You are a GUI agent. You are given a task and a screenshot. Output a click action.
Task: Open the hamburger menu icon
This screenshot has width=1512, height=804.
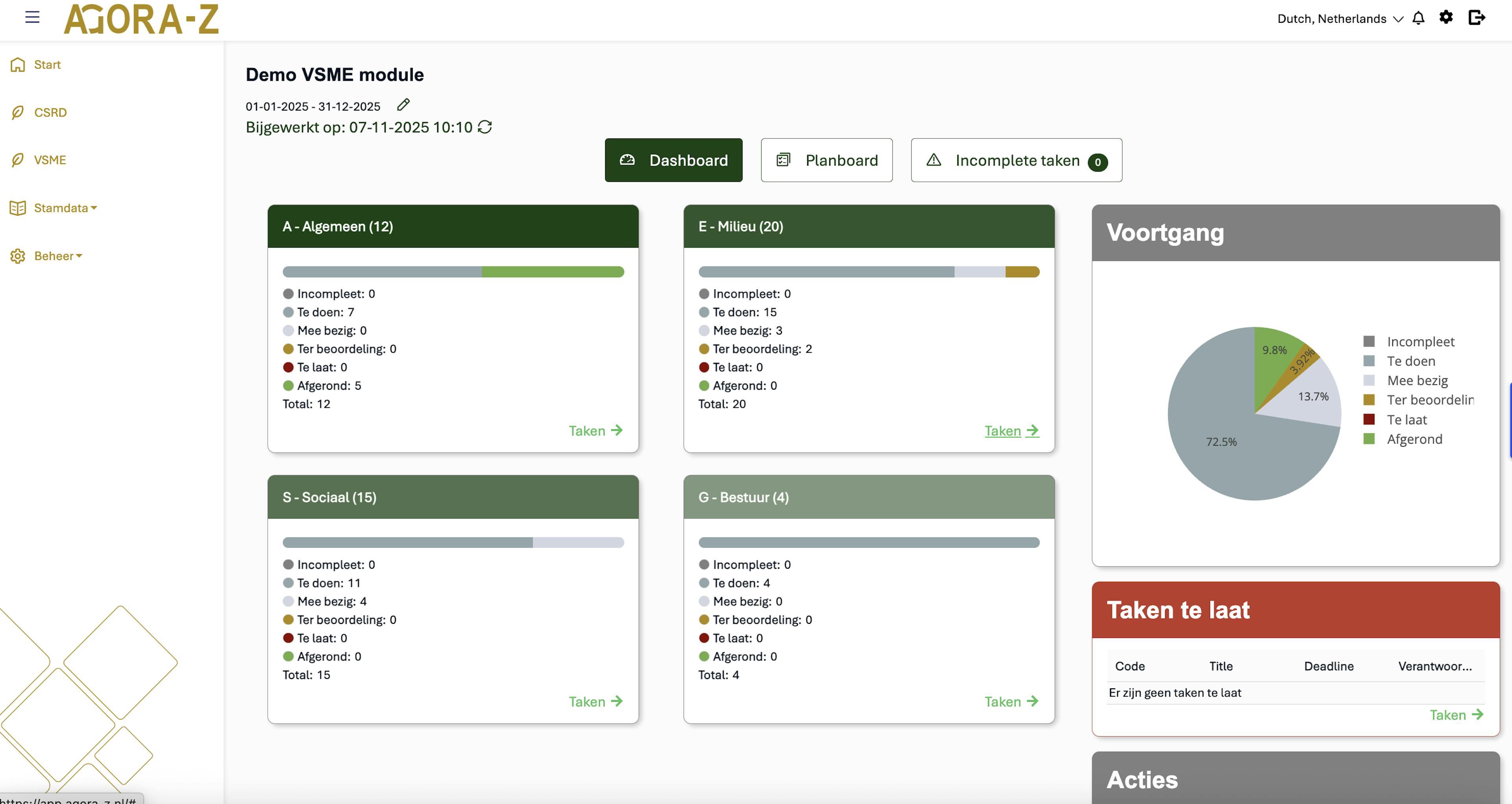coord(32,17)
